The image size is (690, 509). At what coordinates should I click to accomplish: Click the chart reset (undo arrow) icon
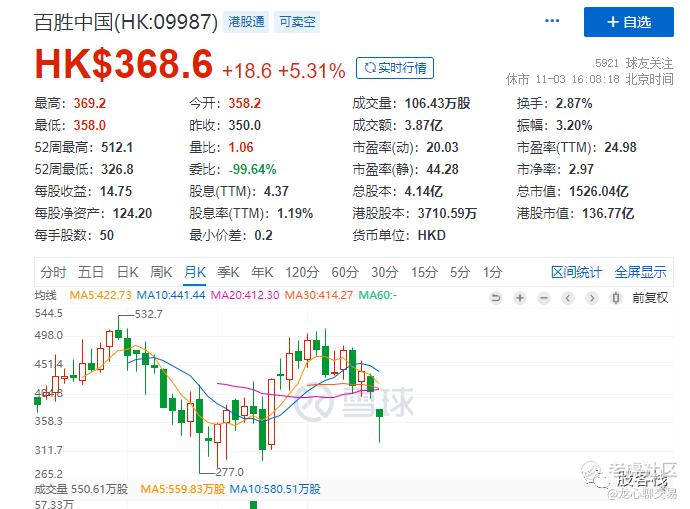tap(496, 298)
